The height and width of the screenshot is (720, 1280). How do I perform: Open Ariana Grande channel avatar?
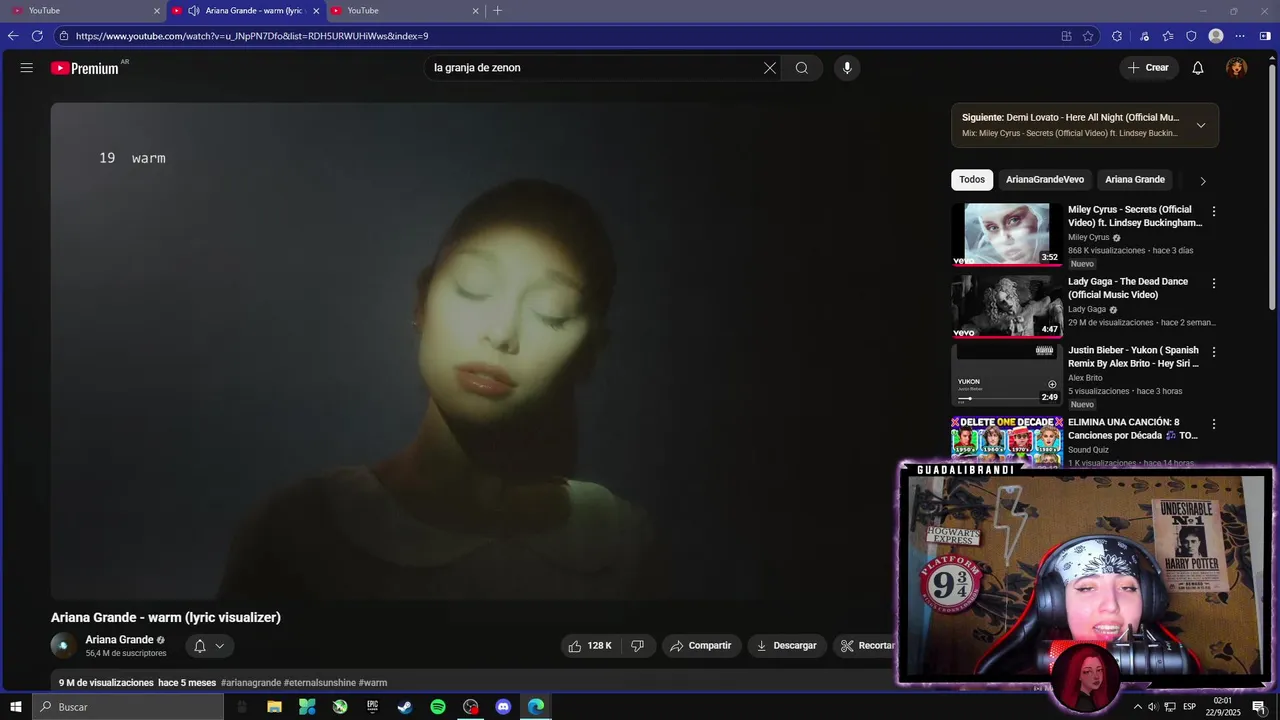point(63,646)
